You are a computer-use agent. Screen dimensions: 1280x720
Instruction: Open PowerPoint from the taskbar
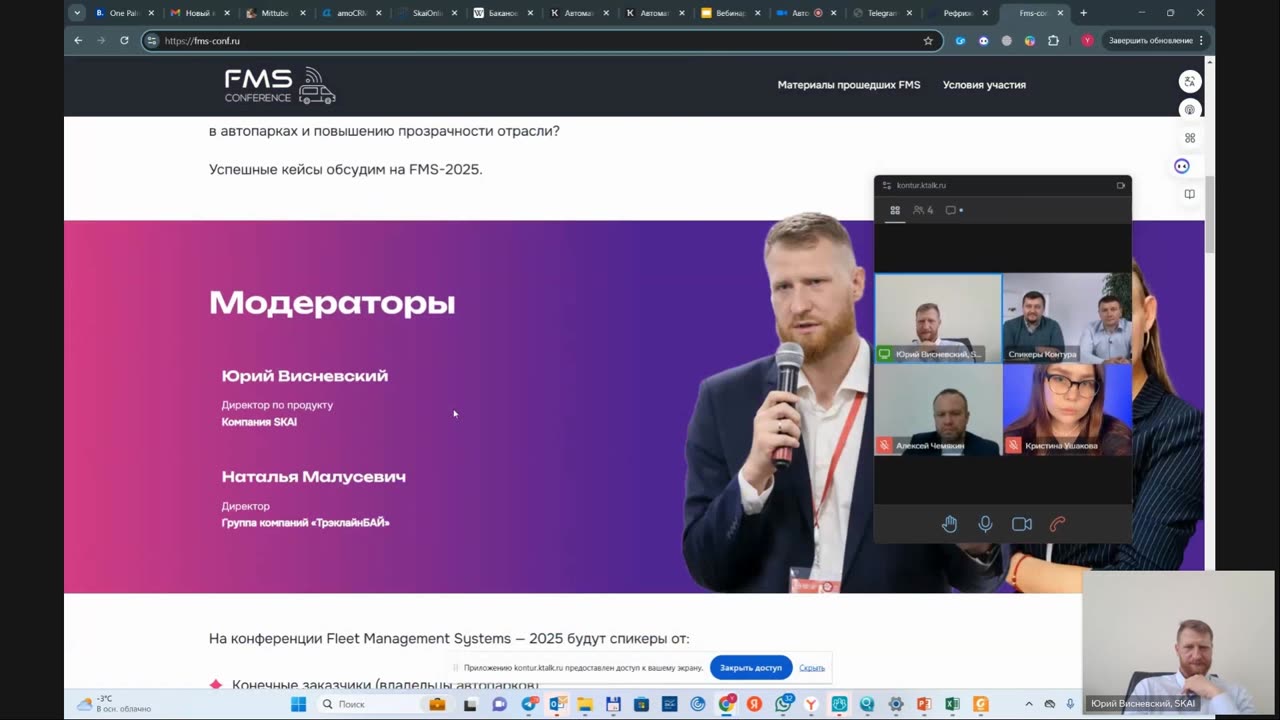[x=924, y=704]
